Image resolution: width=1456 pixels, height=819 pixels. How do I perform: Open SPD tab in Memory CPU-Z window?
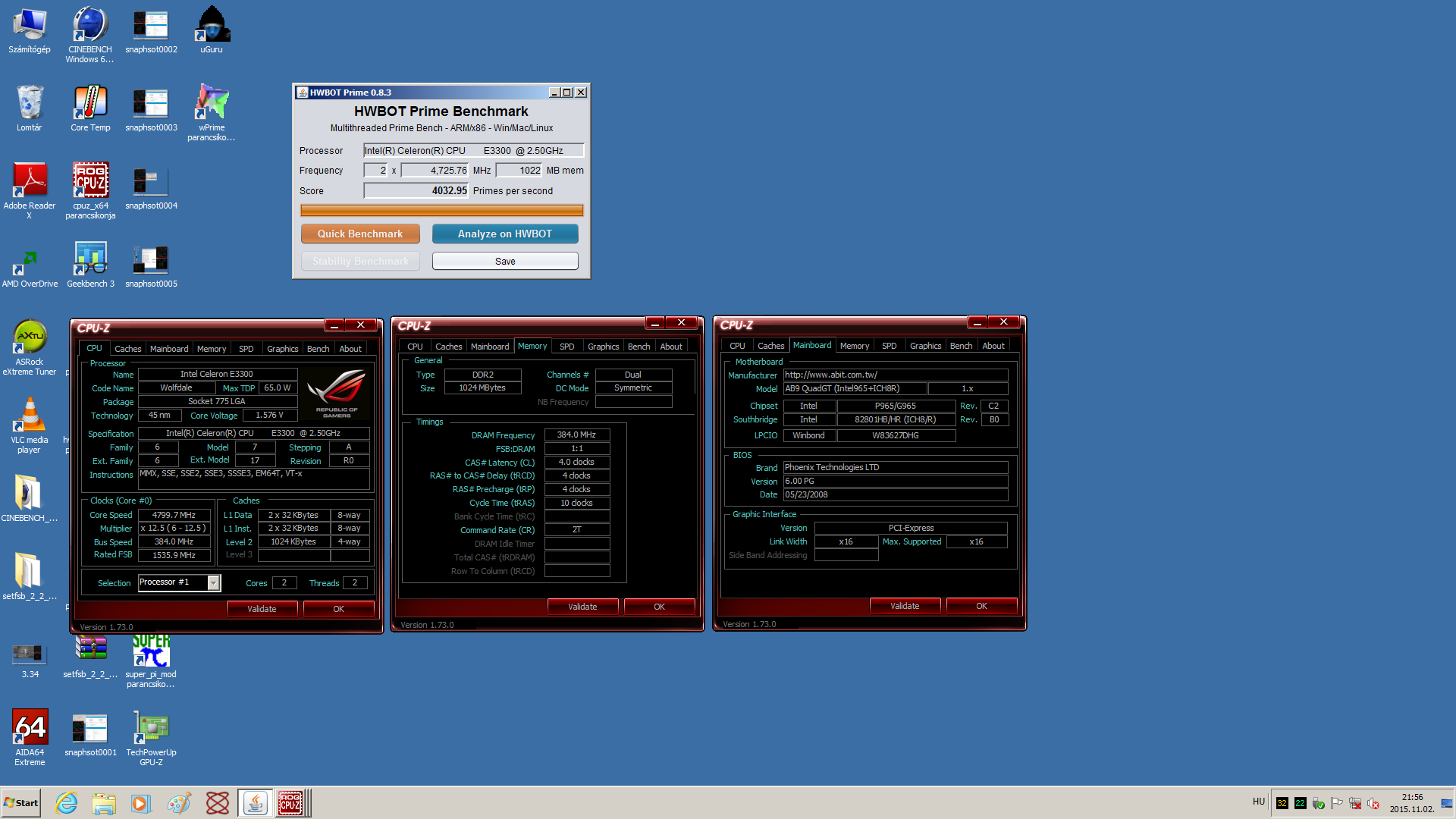[567, 347]
